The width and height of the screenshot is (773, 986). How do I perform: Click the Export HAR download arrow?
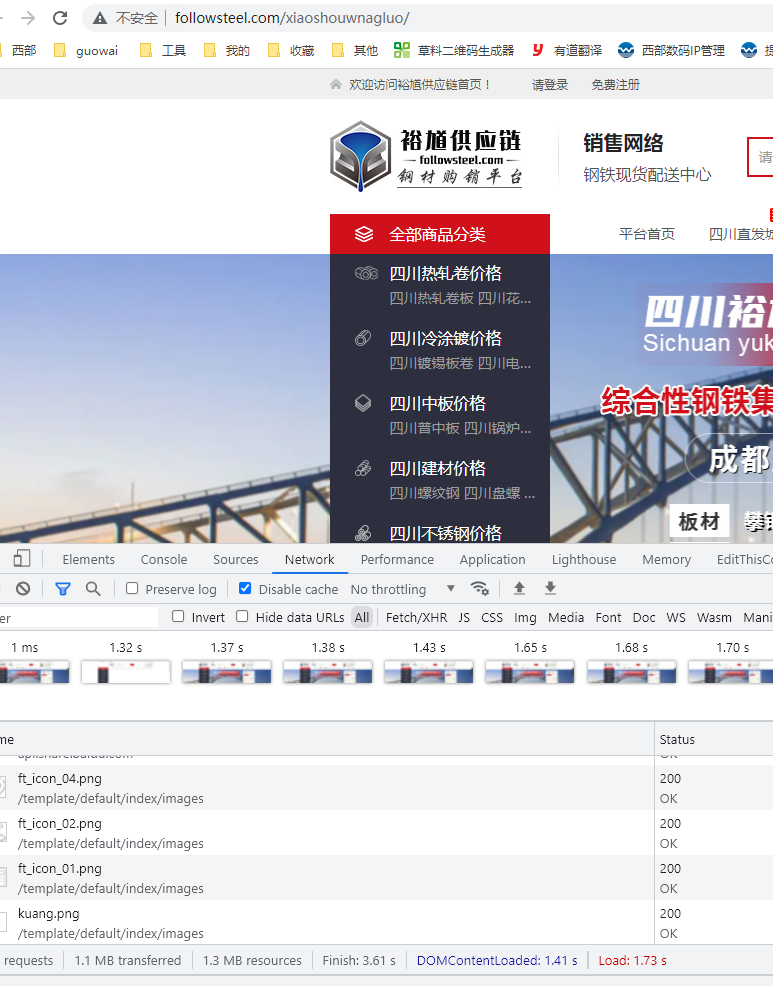550,589
